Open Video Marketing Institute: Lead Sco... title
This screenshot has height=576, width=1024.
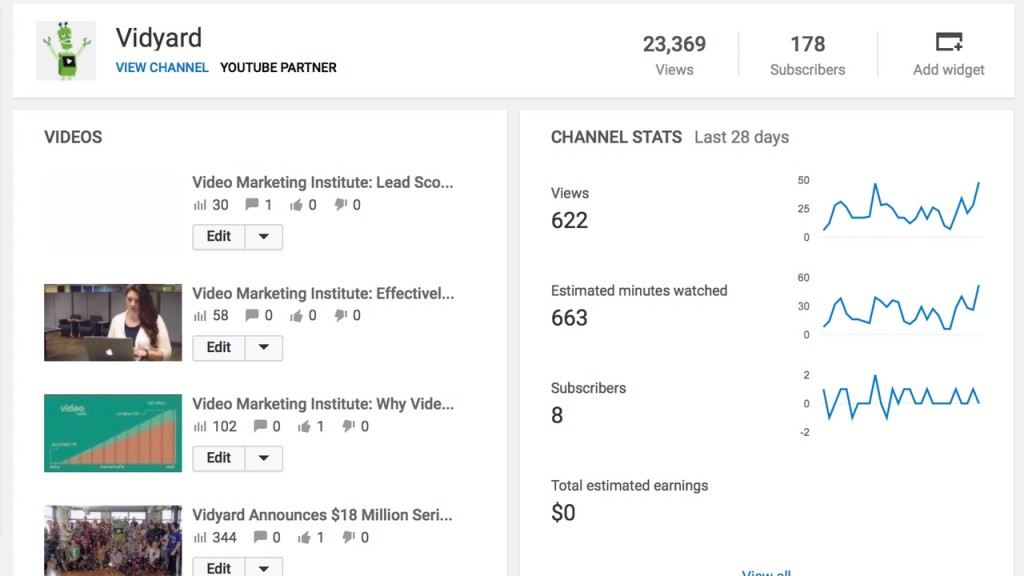[x=323, y=182]
